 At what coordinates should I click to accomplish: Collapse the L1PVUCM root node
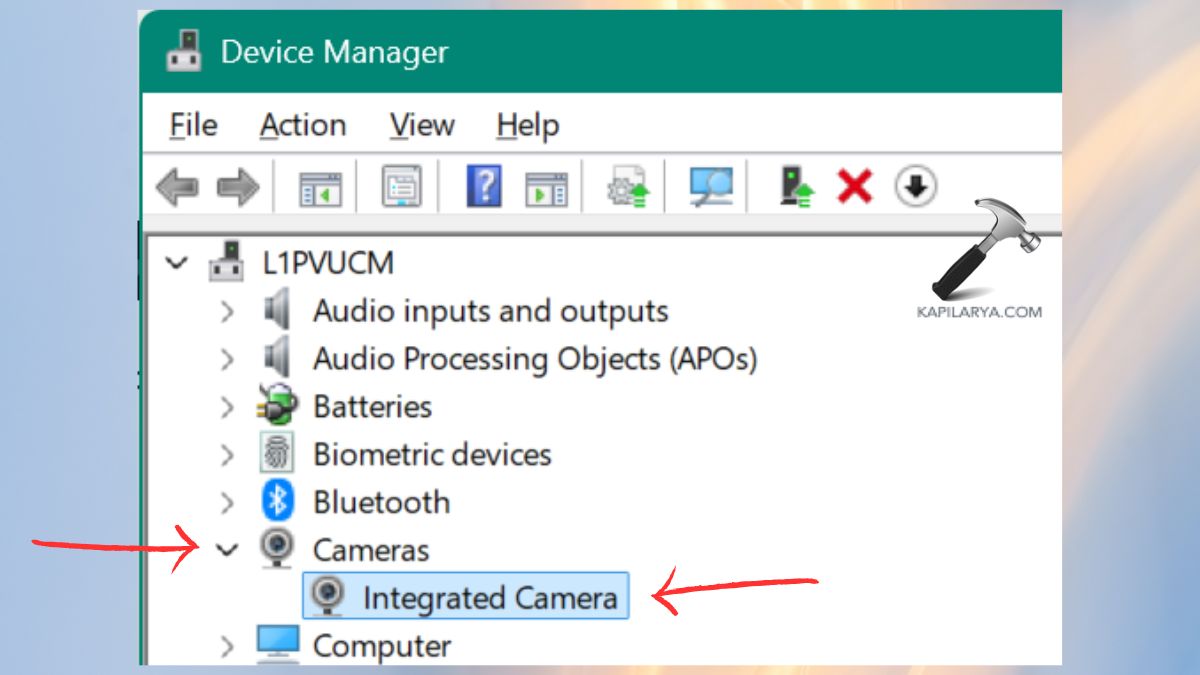click(177, 264)
